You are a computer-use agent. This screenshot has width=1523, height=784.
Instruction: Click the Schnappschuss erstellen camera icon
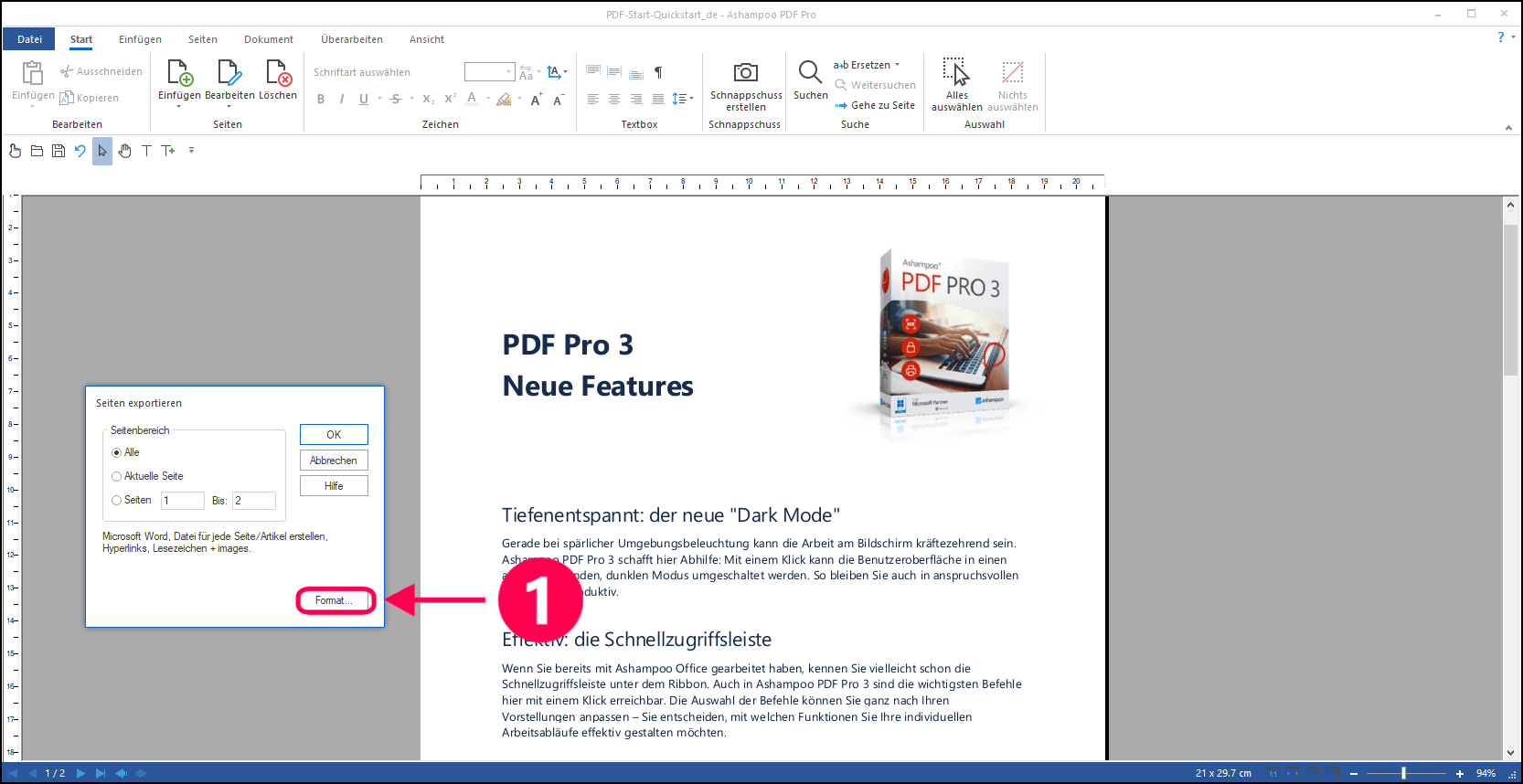(746, 72)
